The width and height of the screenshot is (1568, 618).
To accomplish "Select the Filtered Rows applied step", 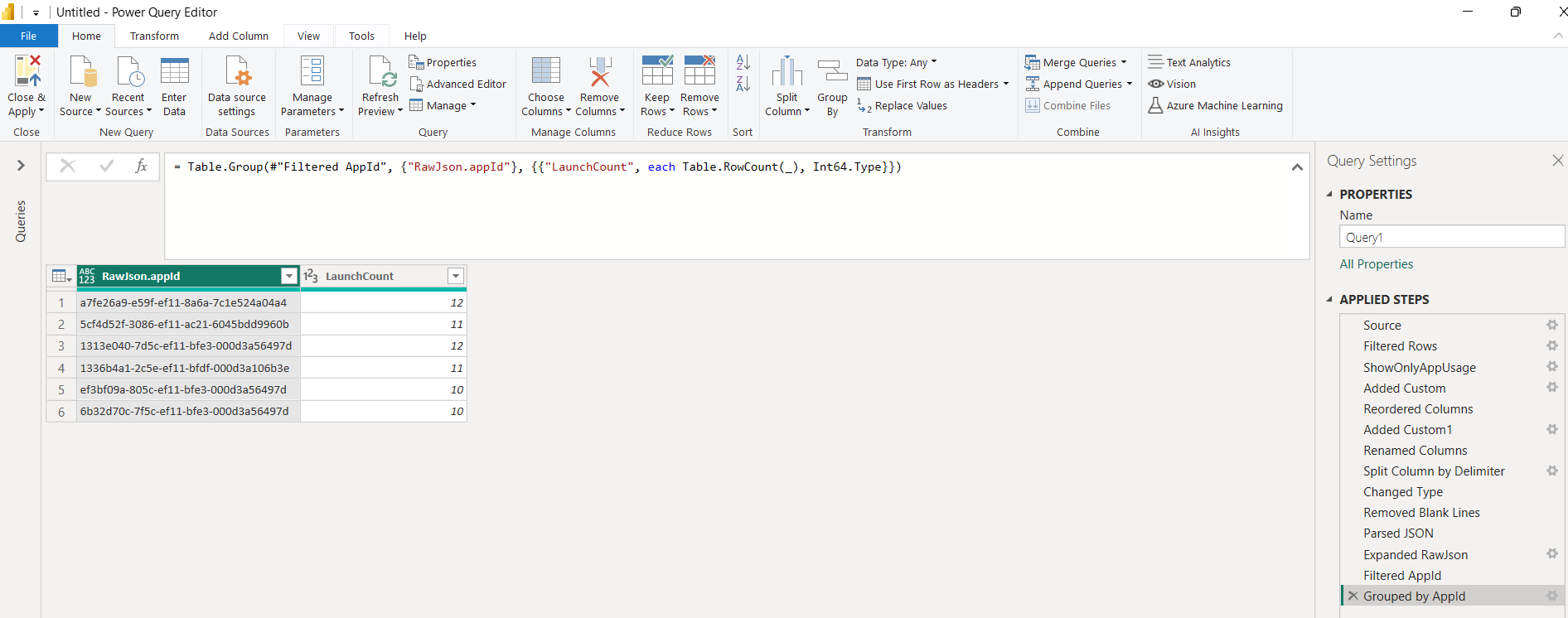I will pyautogui.click(x=1400, y=346).
